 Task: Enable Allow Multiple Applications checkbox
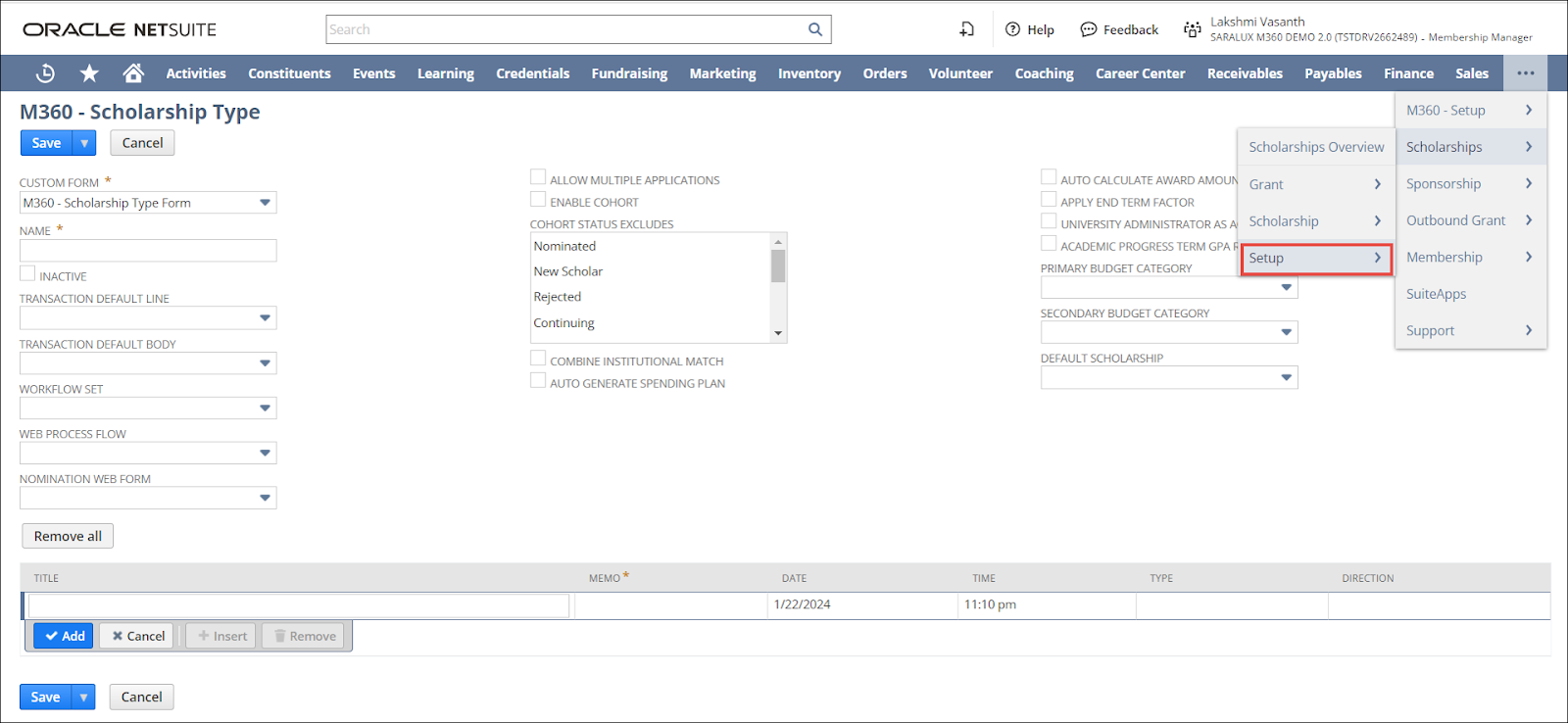tap(538, 177)
